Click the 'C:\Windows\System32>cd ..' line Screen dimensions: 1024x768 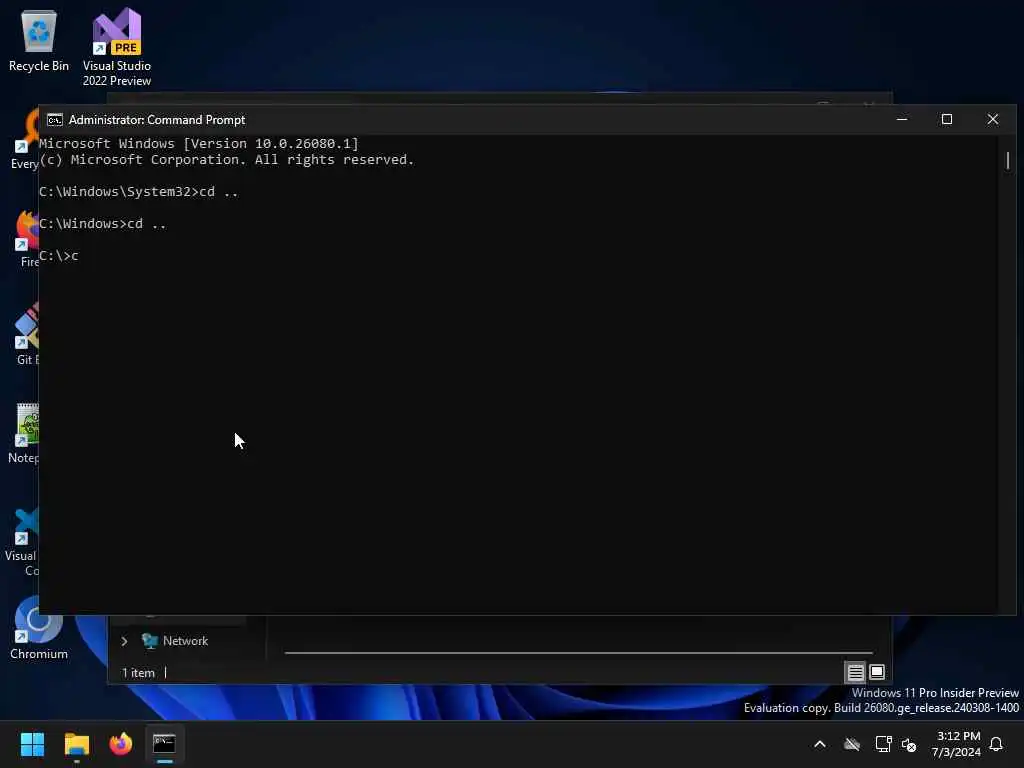pyautogui.click(x=138, y=192)
